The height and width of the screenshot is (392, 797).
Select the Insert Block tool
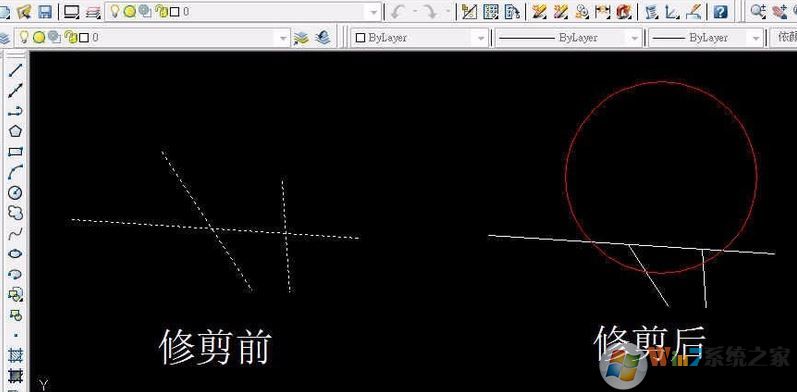pyautogui.click(x=16, y=294)
